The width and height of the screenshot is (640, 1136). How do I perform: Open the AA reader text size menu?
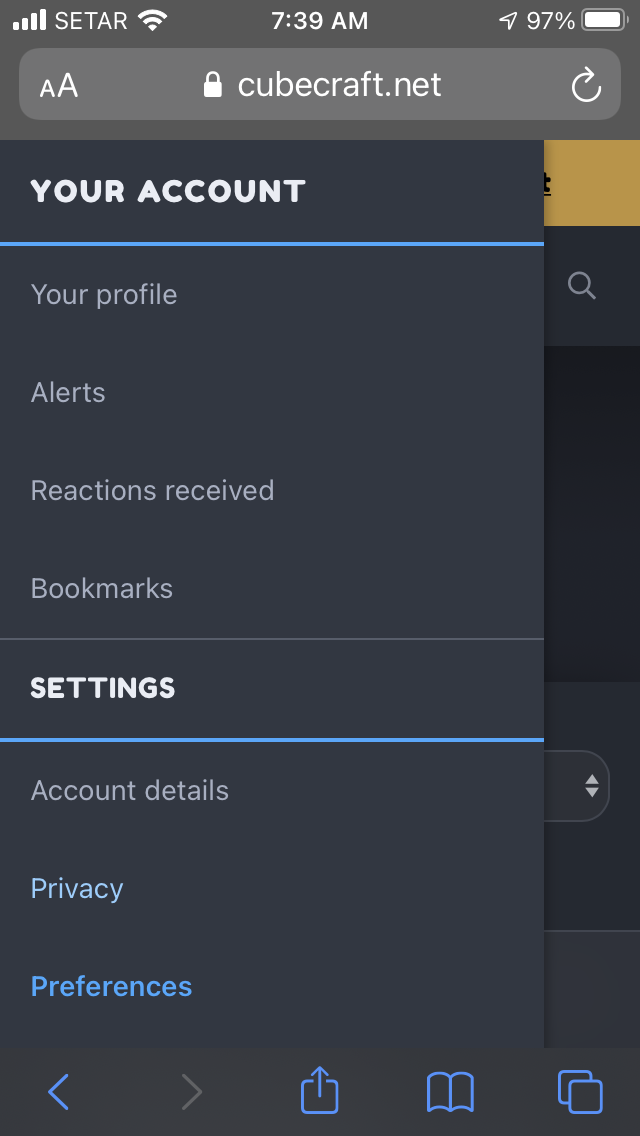click(59, 86)
